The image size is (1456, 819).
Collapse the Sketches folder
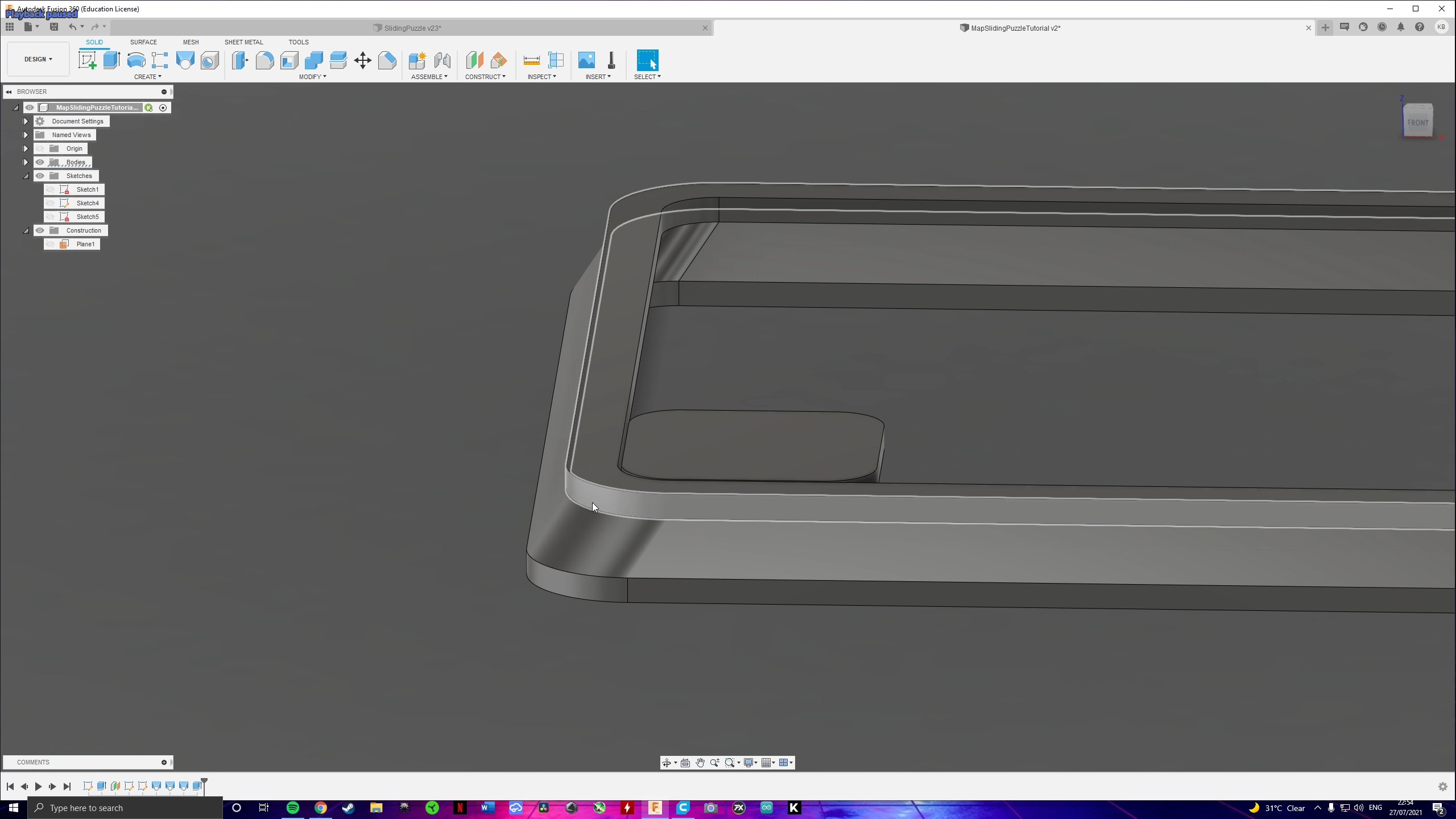(26, 176)
